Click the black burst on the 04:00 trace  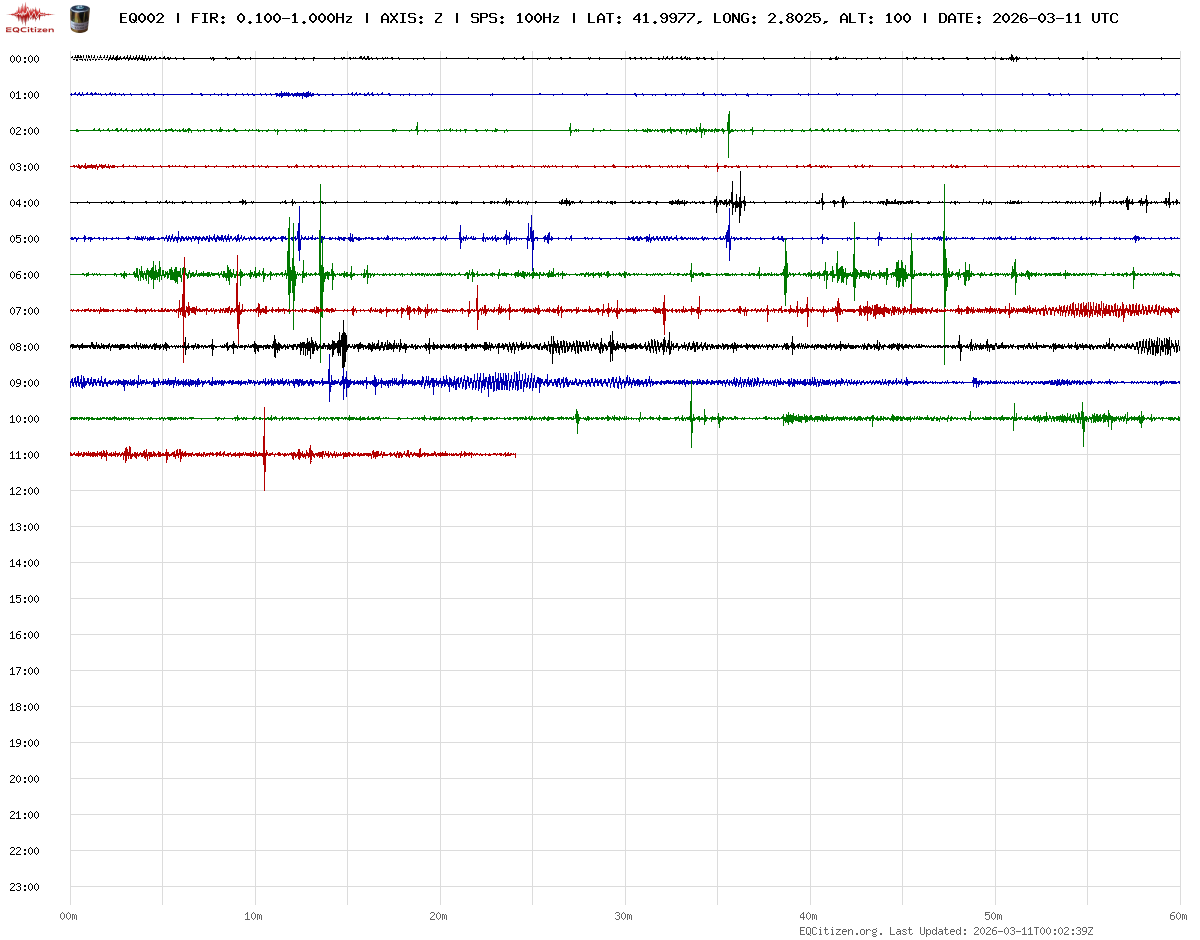coord(736,201)
